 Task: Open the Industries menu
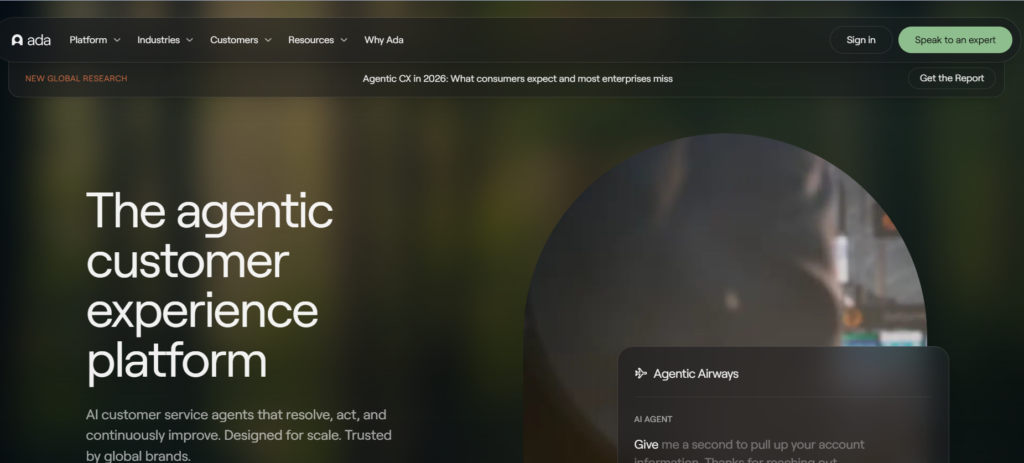click(x=165, y=40)
